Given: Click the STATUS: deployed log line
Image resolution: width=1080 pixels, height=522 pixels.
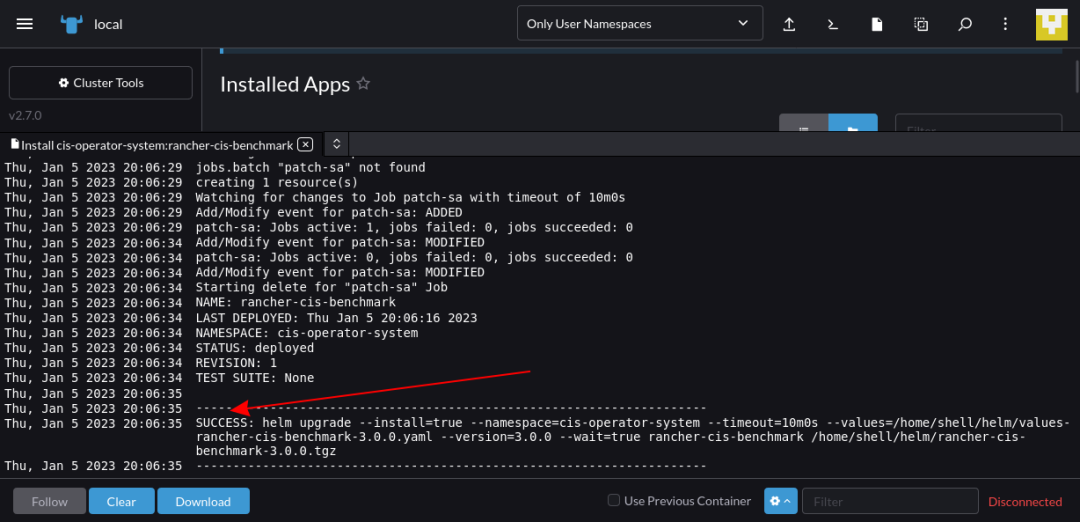Looking at the screenshot, I should (255, 348).
